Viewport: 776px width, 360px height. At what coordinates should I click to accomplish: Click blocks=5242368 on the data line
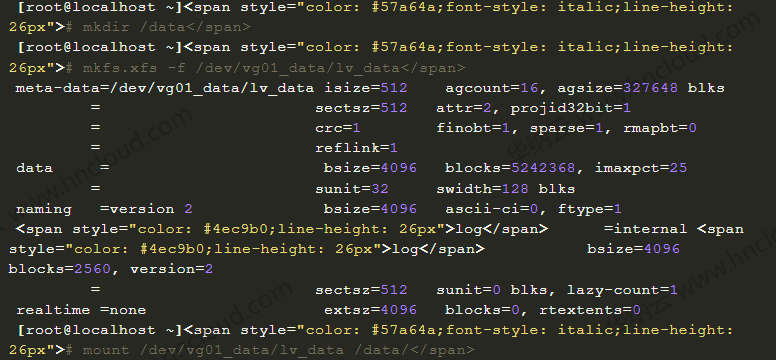(510, 168)
